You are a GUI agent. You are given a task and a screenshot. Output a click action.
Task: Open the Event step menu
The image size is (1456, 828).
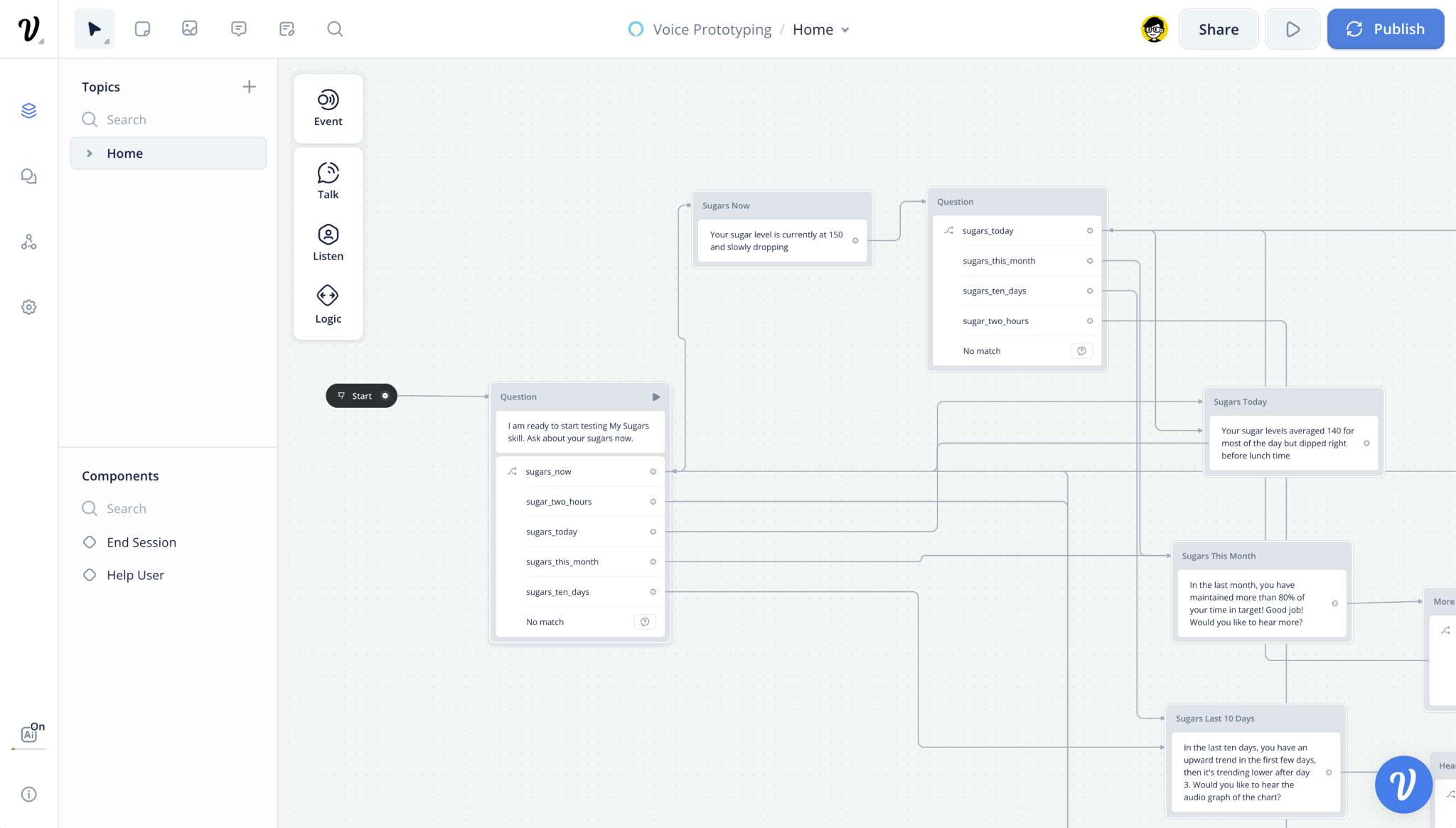328,108
